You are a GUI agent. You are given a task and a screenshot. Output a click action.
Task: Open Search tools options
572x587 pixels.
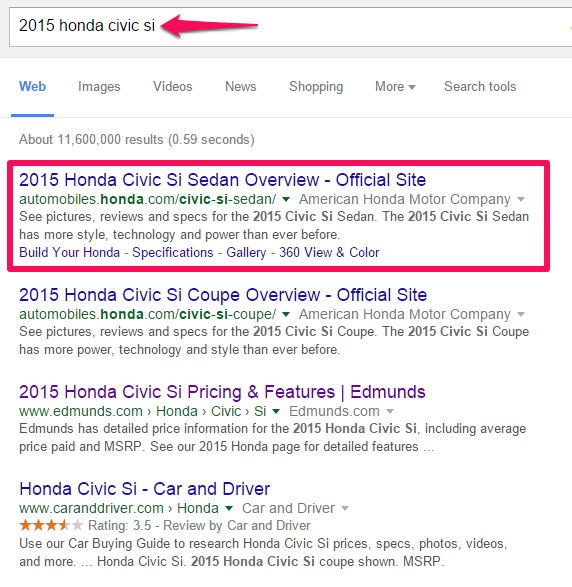[x=480, y=86]
